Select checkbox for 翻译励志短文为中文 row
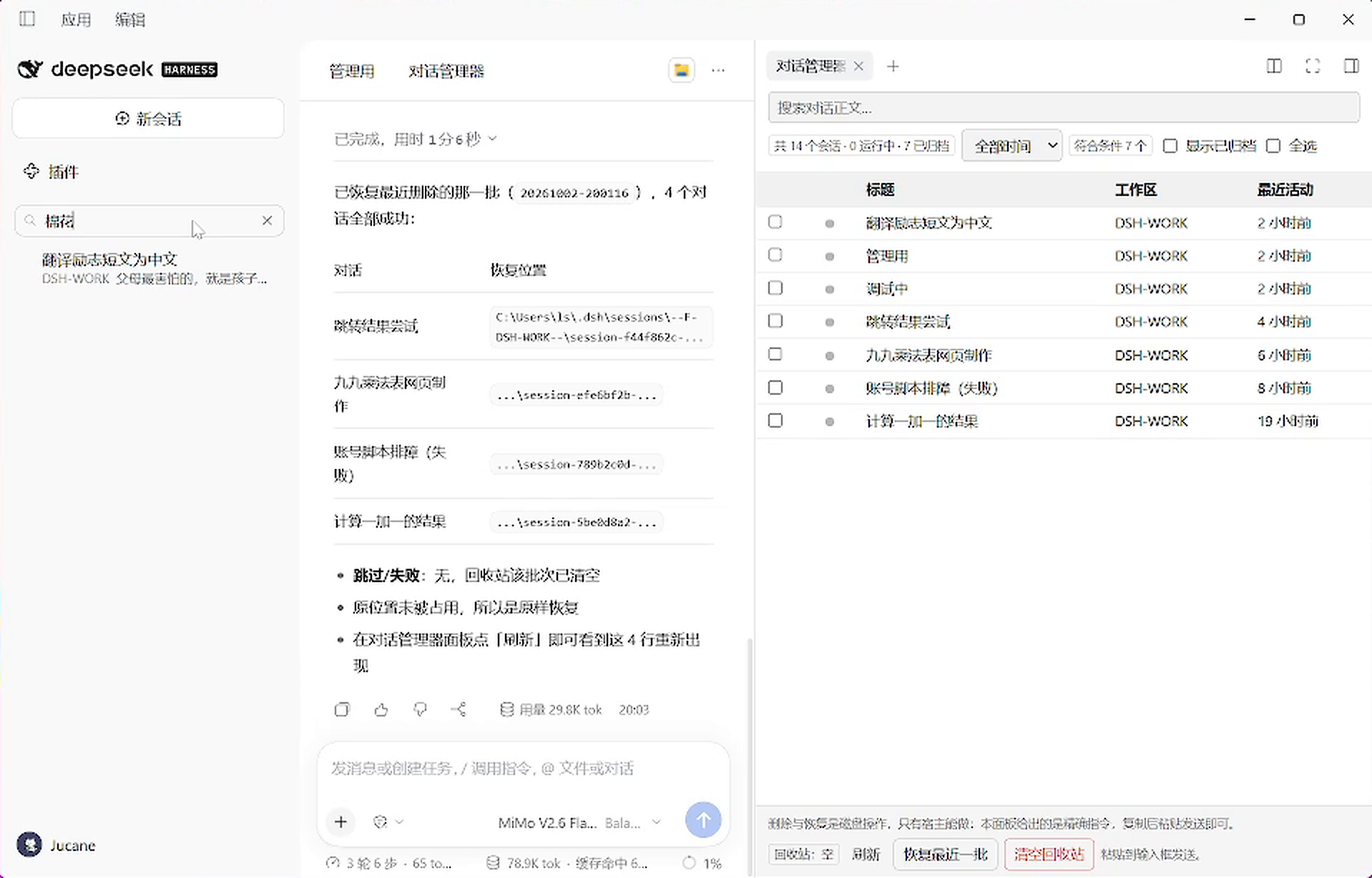This screenshot has width=1372, height=878. (x=775, y=222)
